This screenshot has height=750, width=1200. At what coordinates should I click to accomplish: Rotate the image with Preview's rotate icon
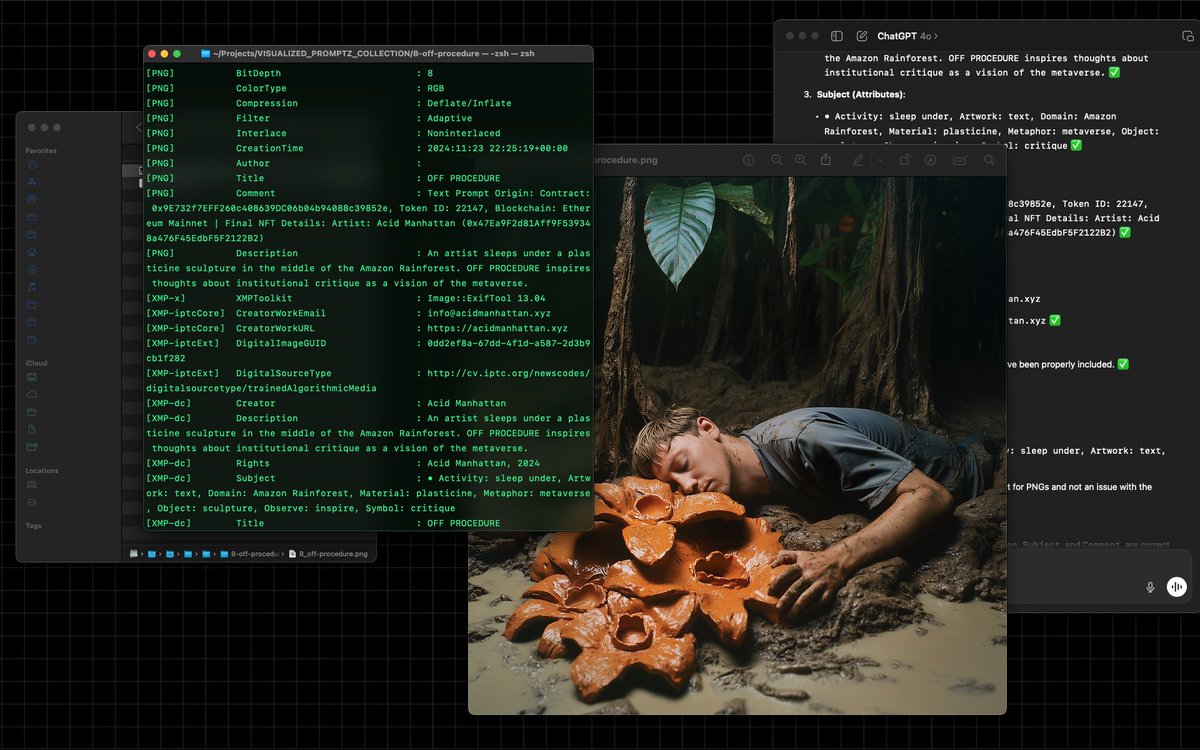pos(904,160)
